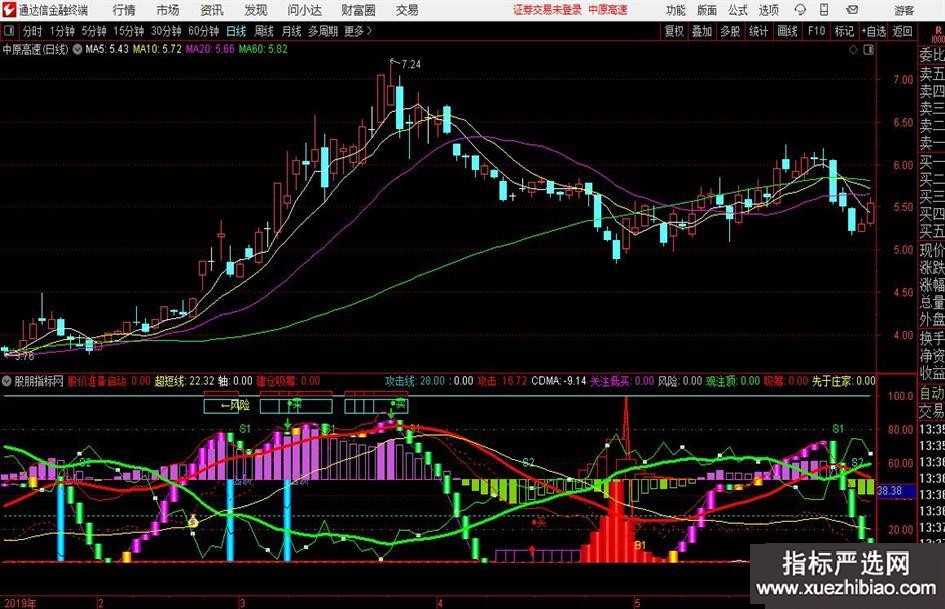Switch to 月线 monthly period
This screenshot has height=609, width=945.
[x=291, y=31]
